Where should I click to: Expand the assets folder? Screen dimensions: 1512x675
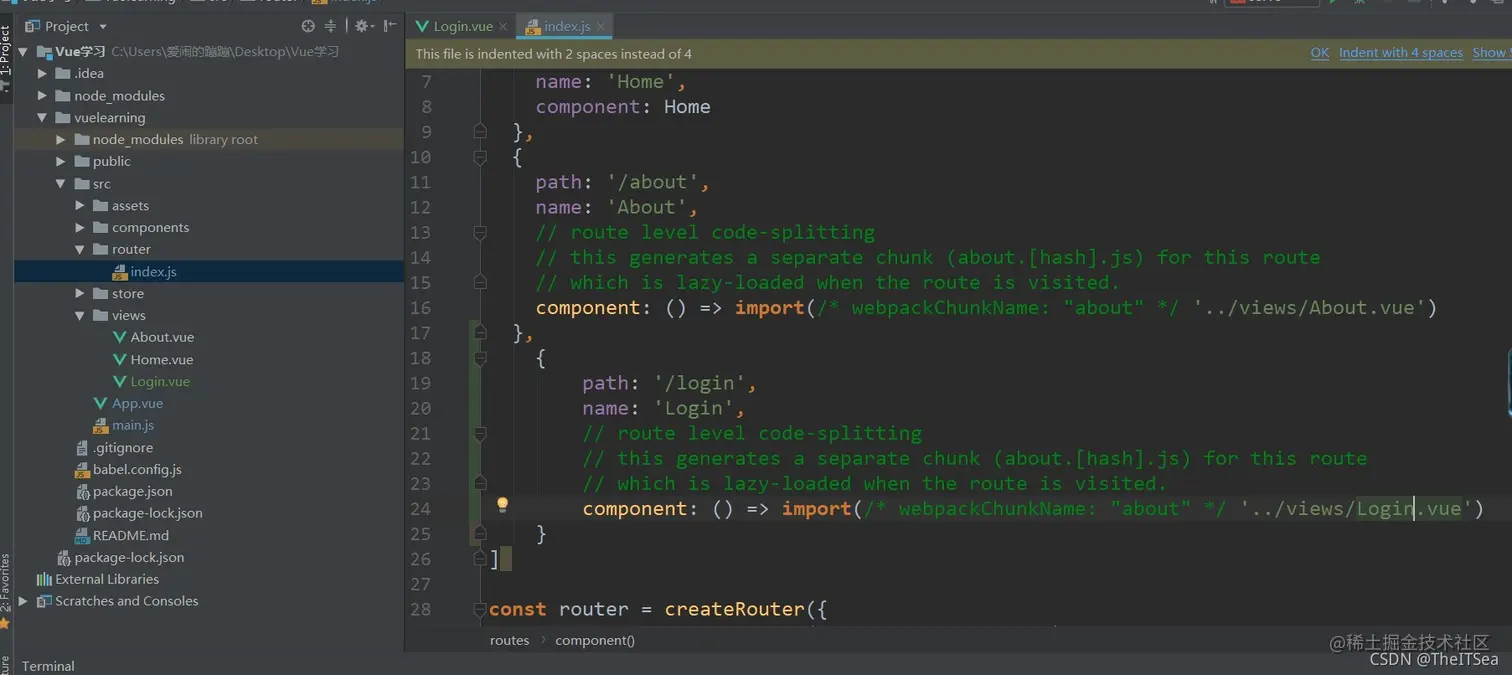(x=80, y=206)
